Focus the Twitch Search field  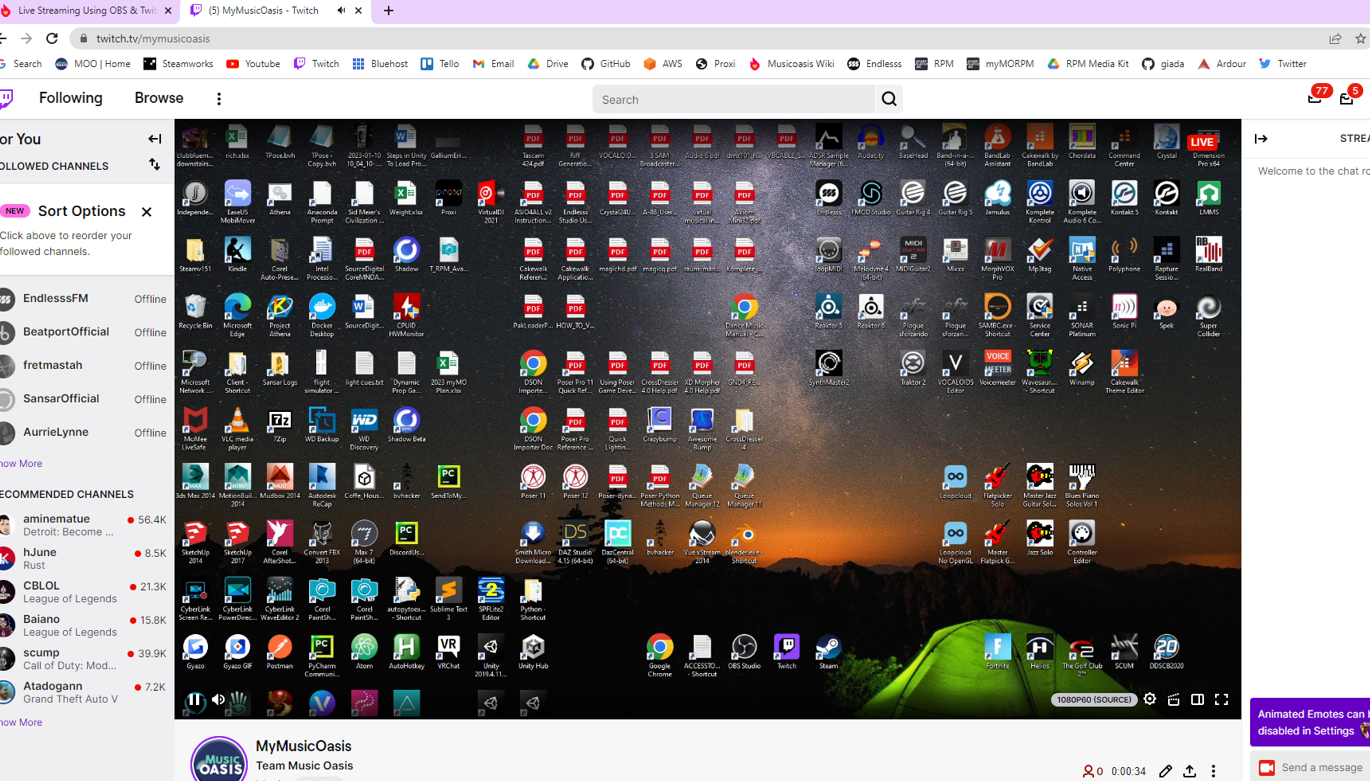click(x=733, y=99)
